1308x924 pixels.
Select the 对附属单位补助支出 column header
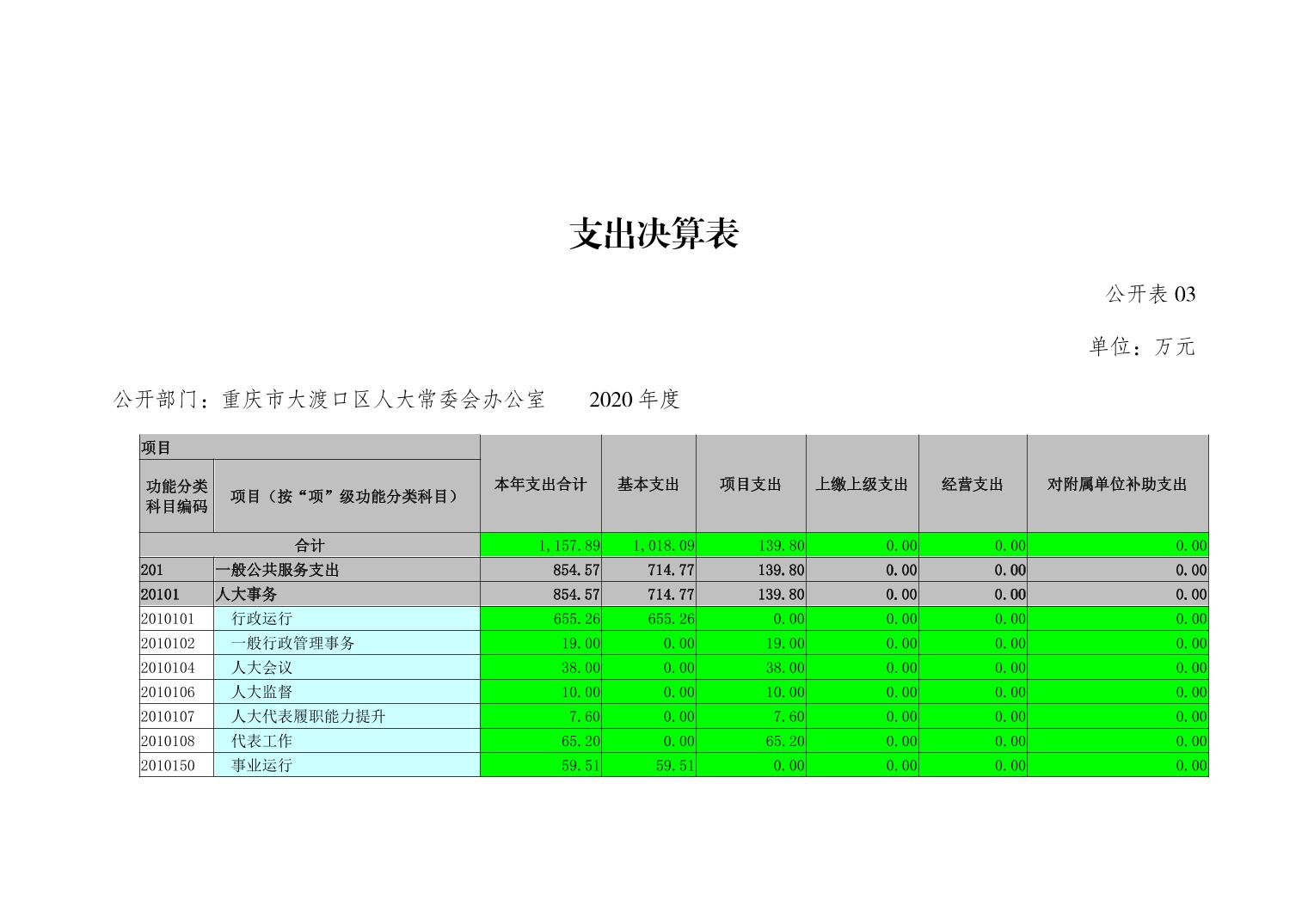1117,485
